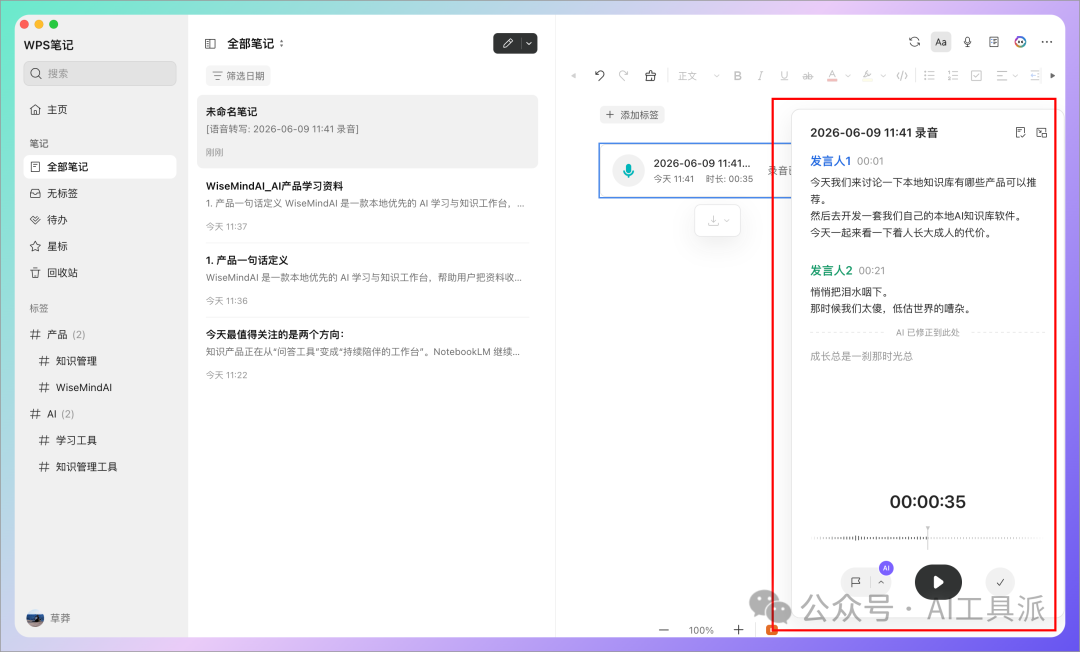This screenshot has height=652, width=1080.
Task: Click the sync refresh icon
Action: tap(914, 42)
